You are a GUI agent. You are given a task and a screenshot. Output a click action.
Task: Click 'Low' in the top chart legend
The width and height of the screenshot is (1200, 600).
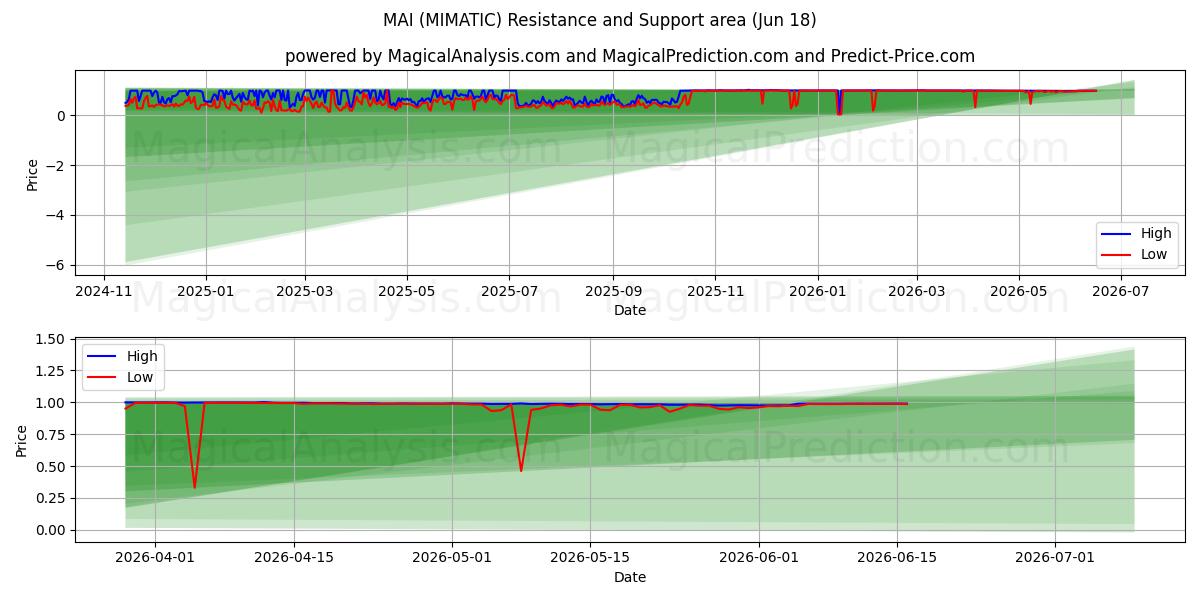[1155, 254]
